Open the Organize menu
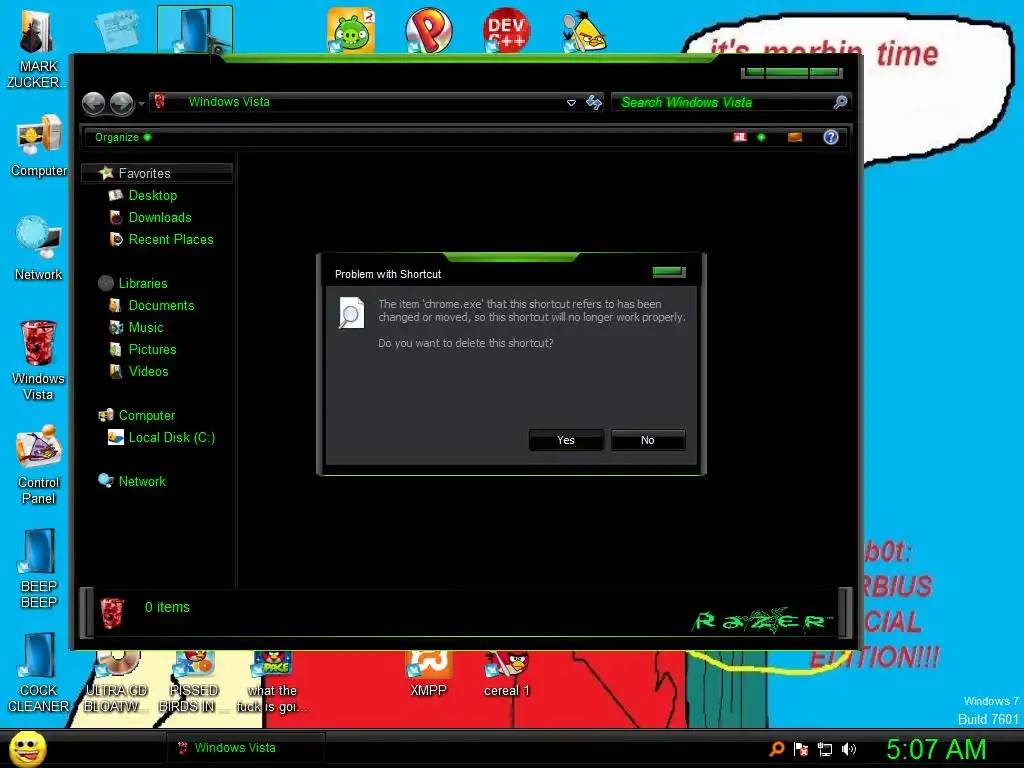1024x768 pixels. tap(123, 137)
